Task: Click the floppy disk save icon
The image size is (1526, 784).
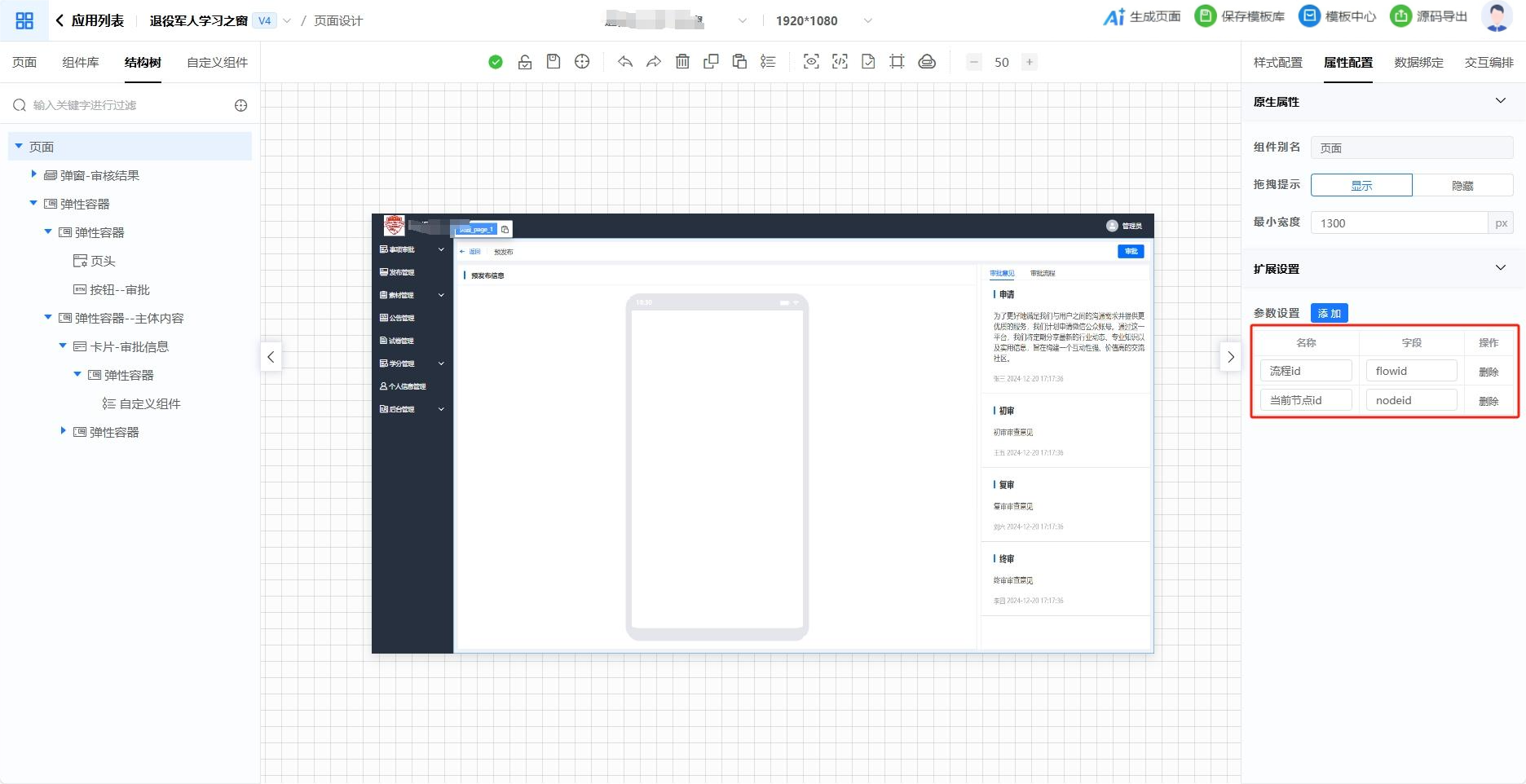Action: pyautogui.click(x=554, y=62)
